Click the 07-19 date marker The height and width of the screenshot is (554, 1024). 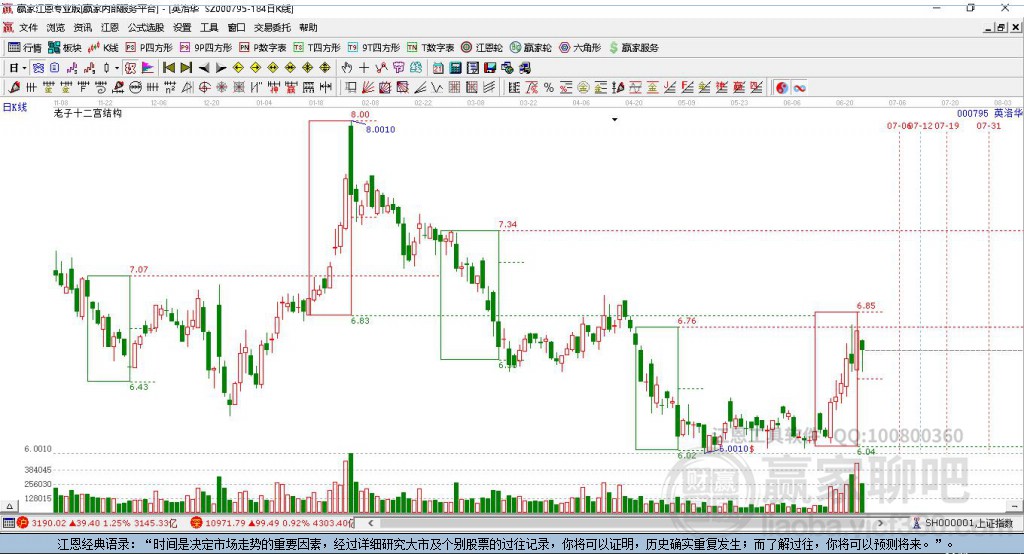[x=947, y=125]
